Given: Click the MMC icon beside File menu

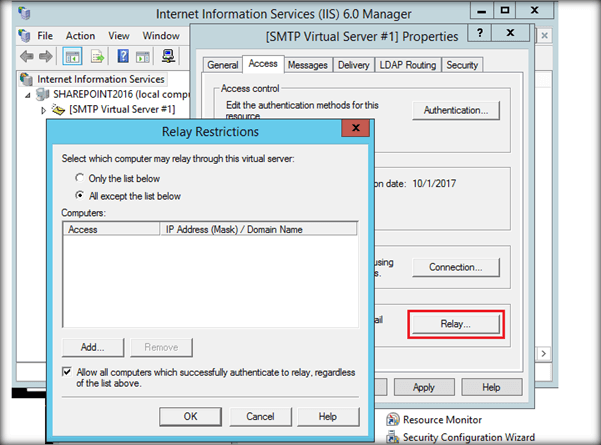Looking at the screenshot, I should tap(24, 36).
